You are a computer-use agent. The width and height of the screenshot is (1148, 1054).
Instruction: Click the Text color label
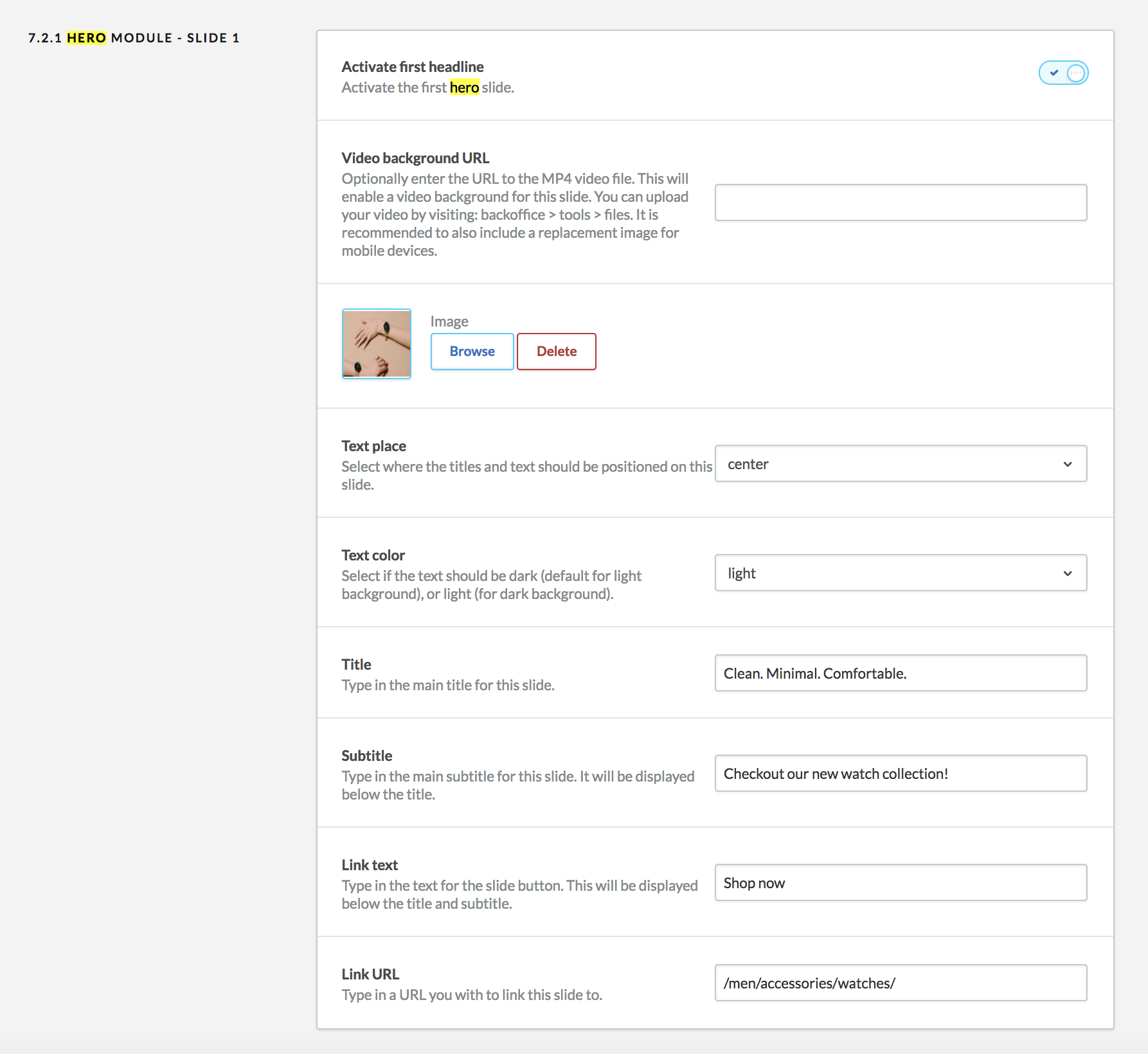[x=373, y=555]
